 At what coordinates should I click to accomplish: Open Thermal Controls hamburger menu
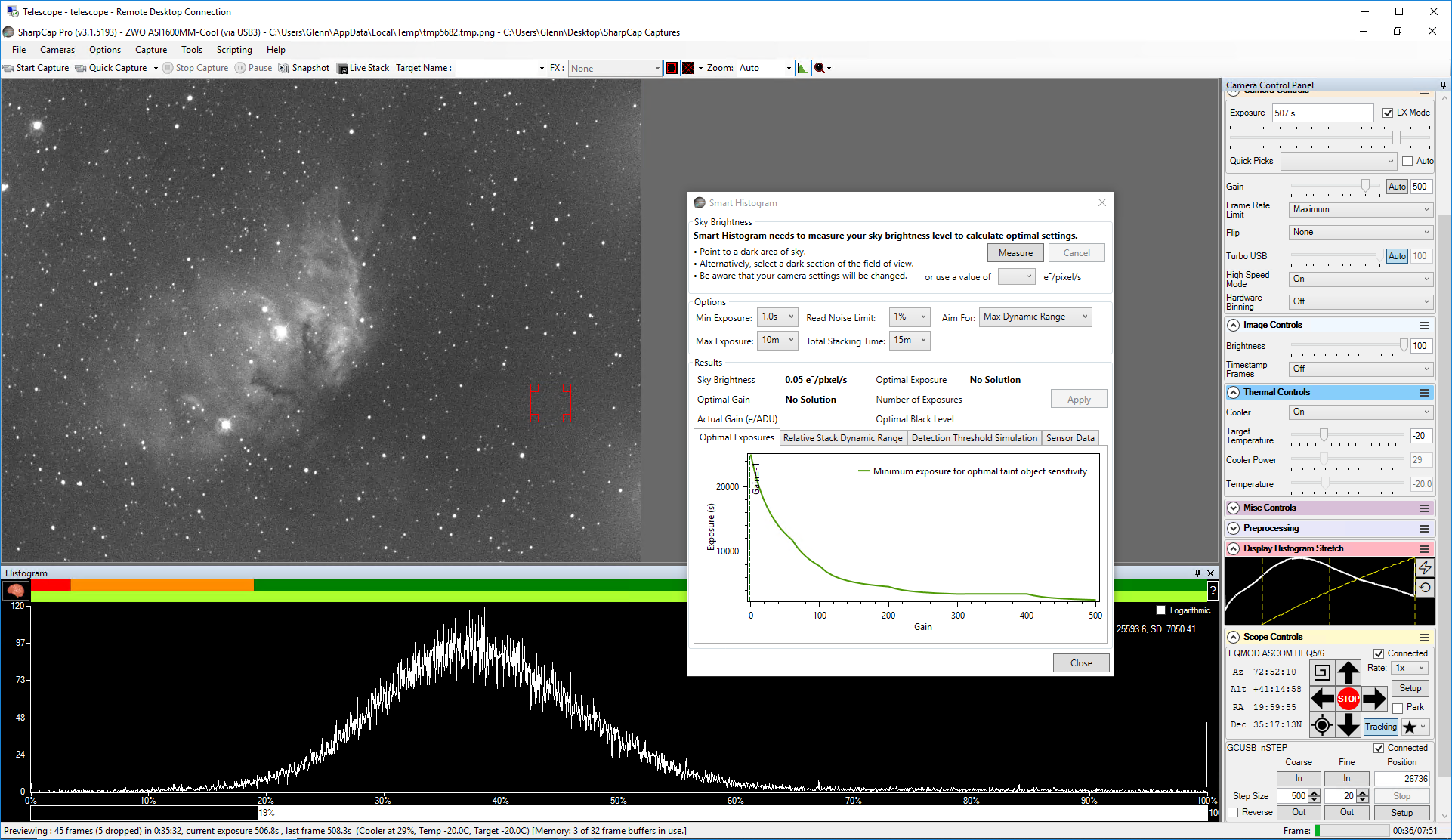[1424, 393]
